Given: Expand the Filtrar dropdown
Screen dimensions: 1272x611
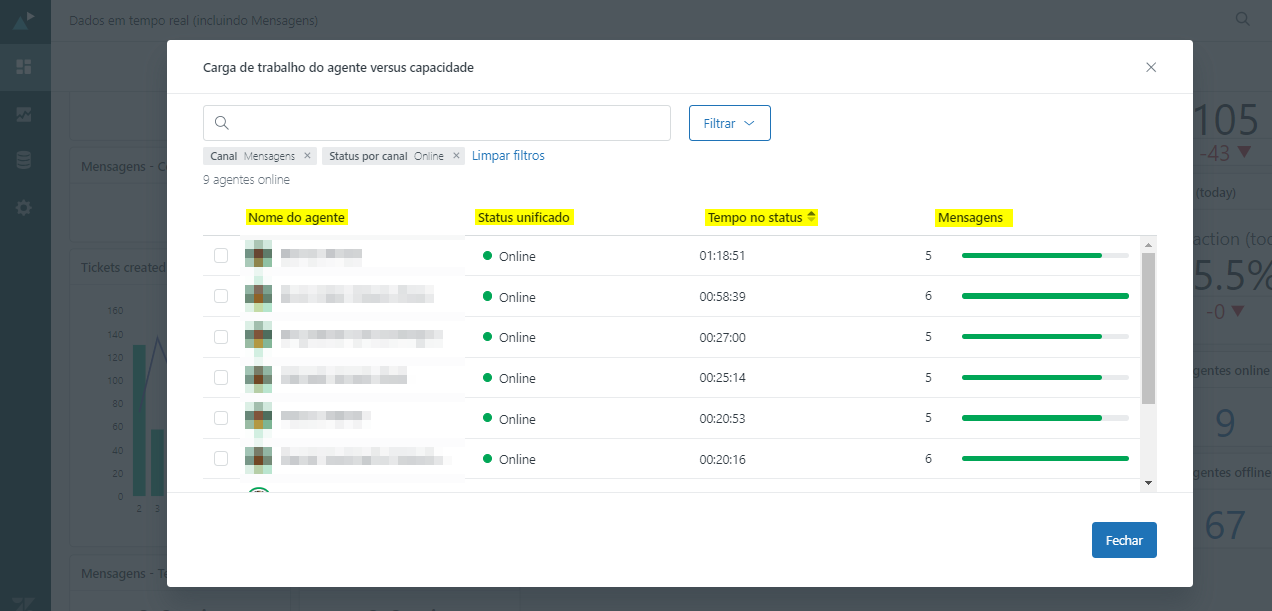Looking at the screenshot, I should click(x=729, y=123).
